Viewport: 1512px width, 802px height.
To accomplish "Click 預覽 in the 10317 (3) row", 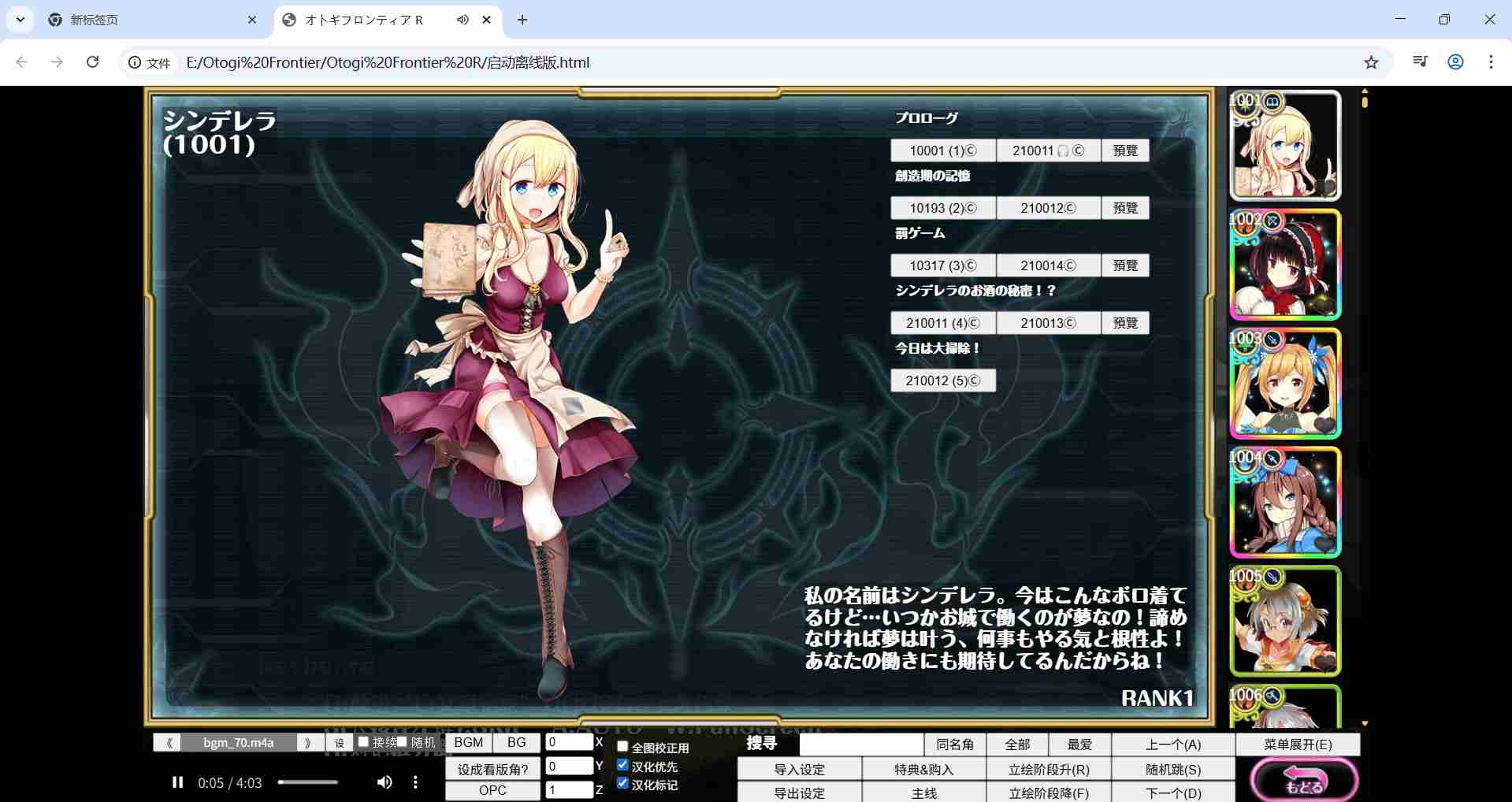I will 1125,265.
